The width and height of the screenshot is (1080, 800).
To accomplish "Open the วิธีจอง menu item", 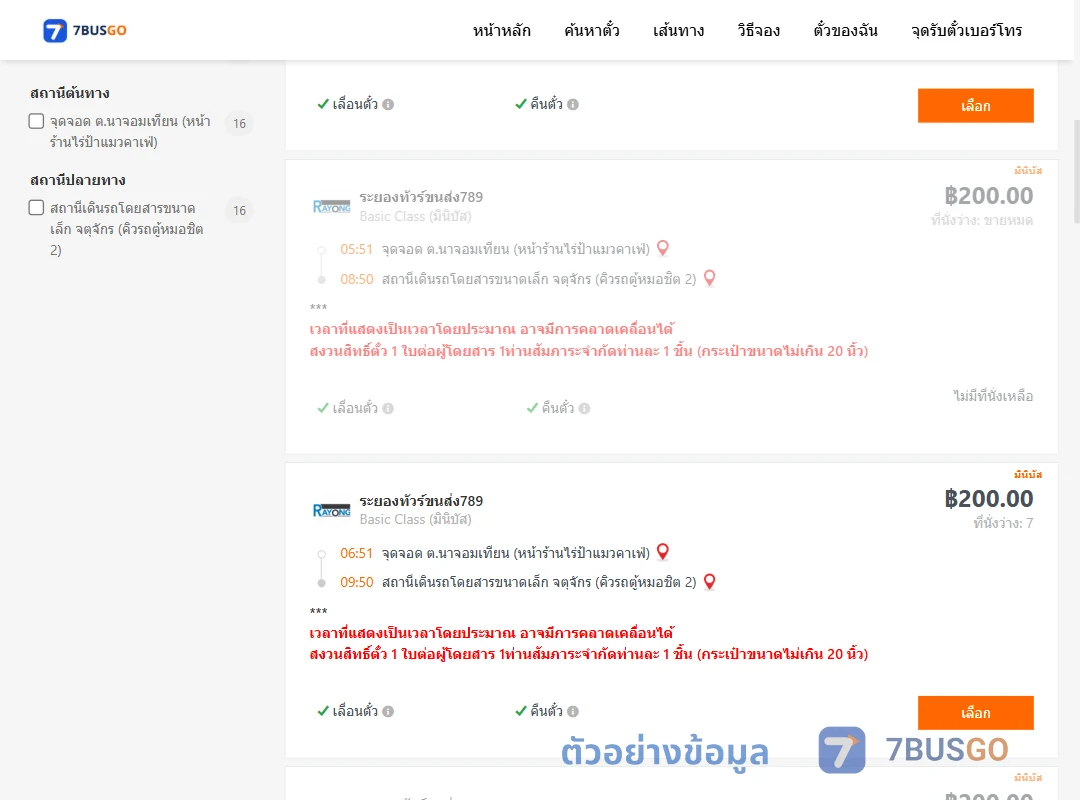I will click(x=758, y=30).
